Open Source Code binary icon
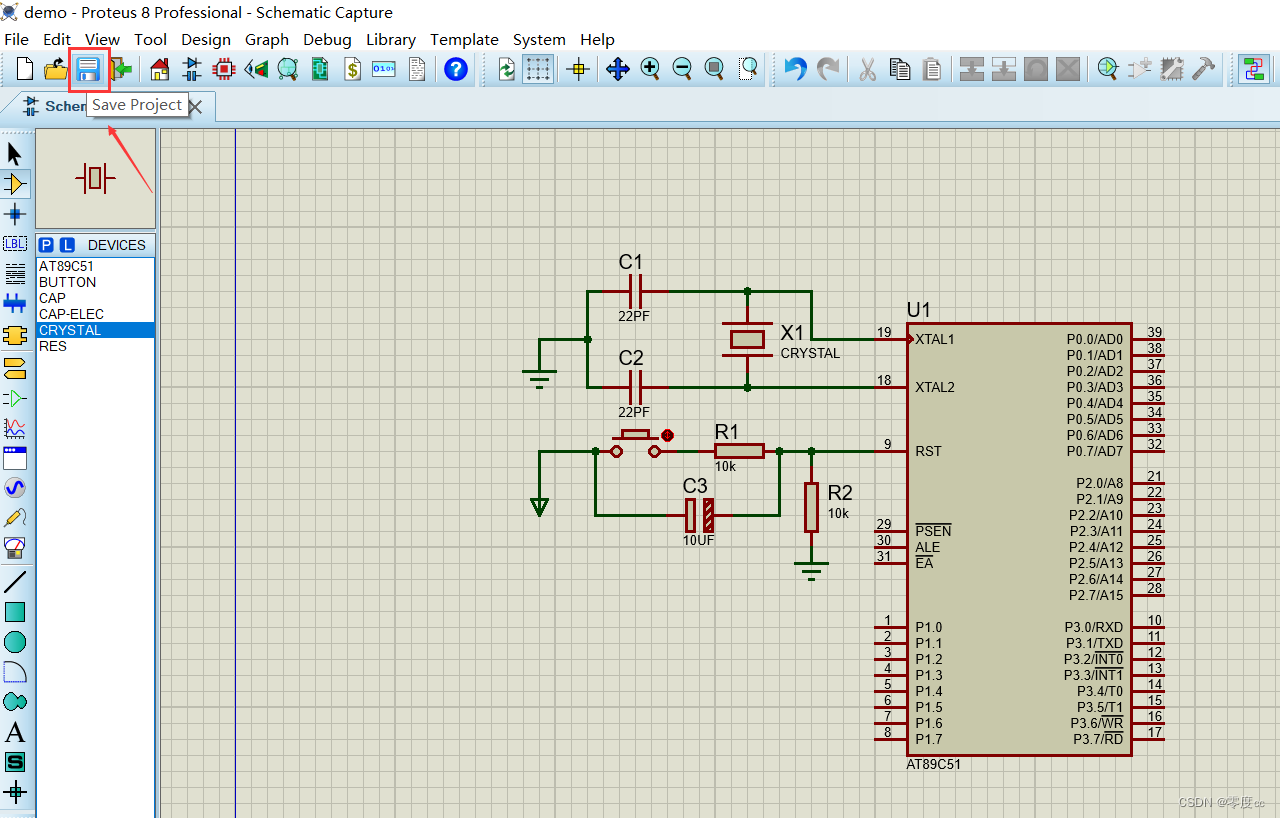Image resolution: width=1280 pixels, height=818 pixels. pyautogui.click(x=384, y=69)
